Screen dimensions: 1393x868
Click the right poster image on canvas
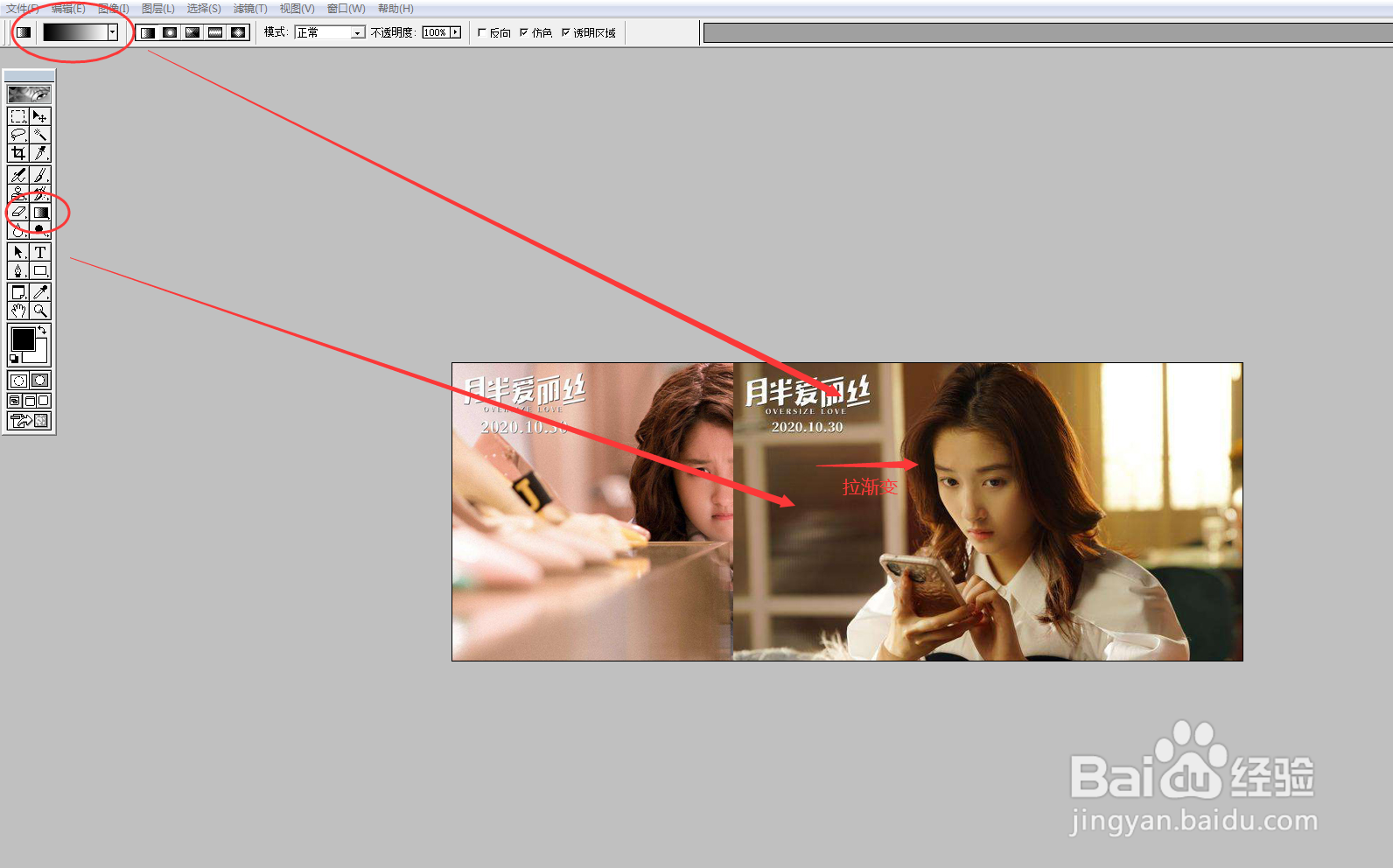click(988, 512)
